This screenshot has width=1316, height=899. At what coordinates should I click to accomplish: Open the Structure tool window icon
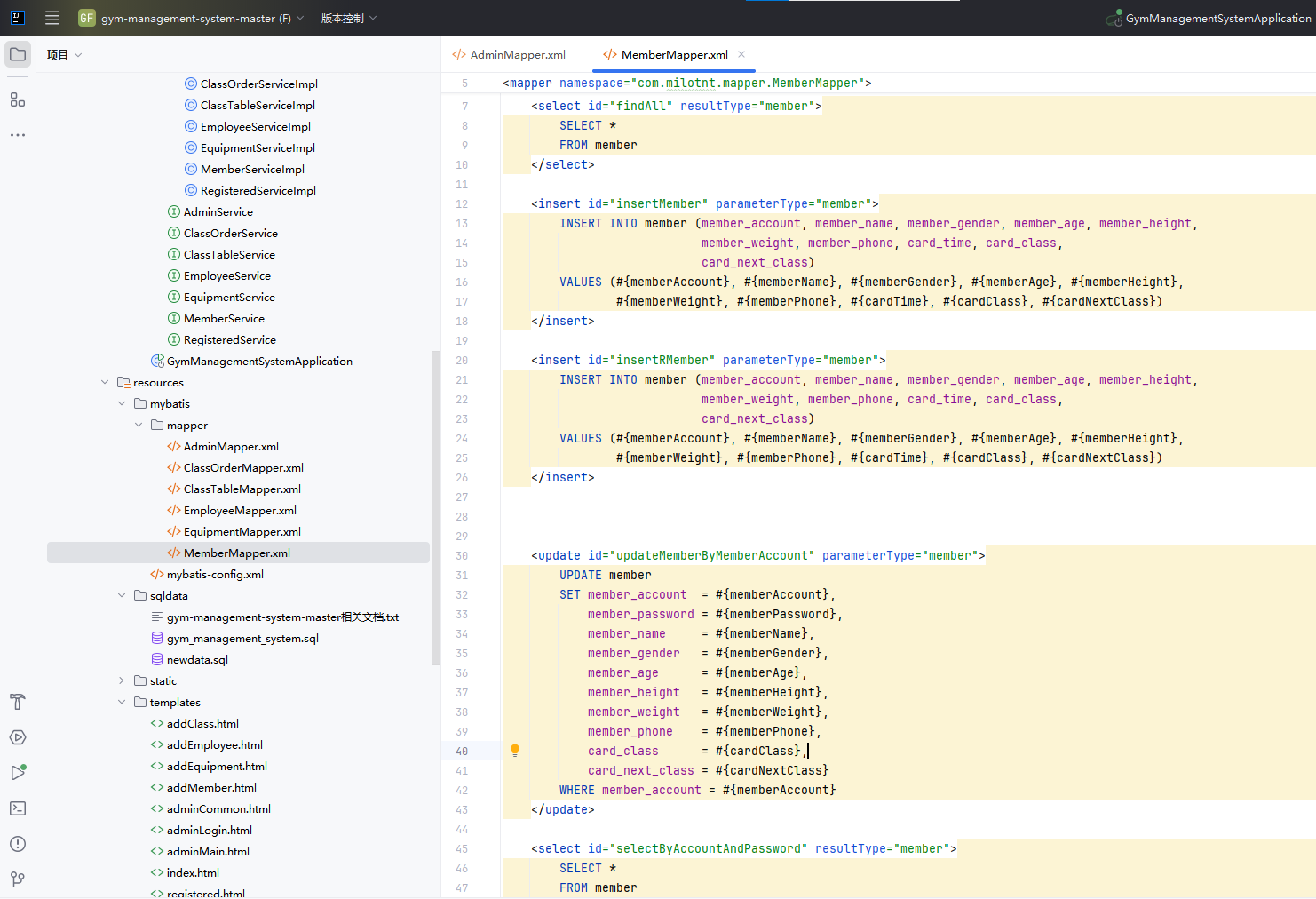18,99
